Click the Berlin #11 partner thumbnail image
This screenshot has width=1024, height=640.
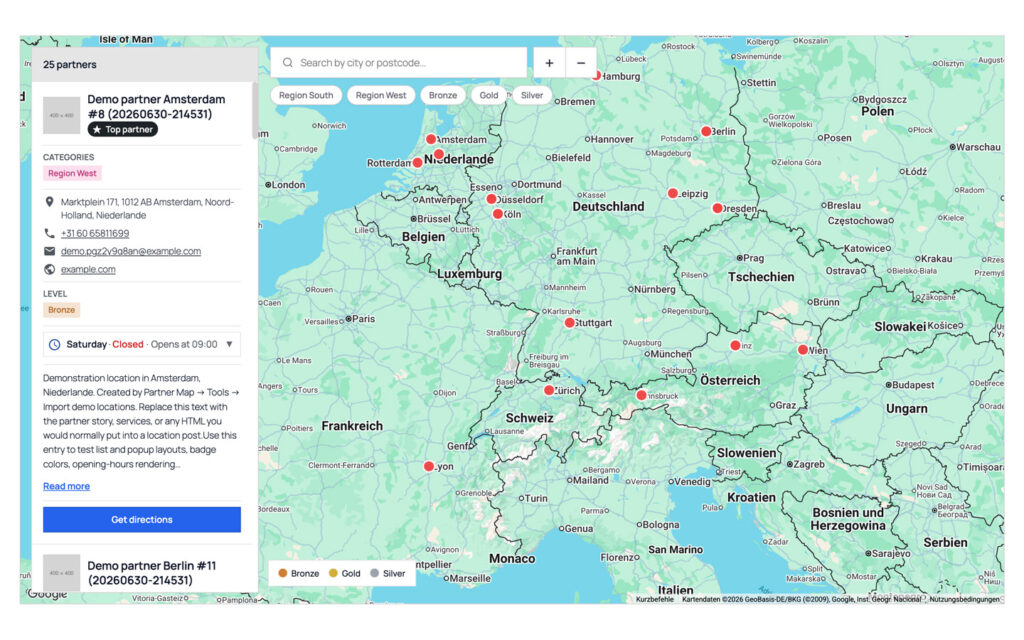click(61, 573)
